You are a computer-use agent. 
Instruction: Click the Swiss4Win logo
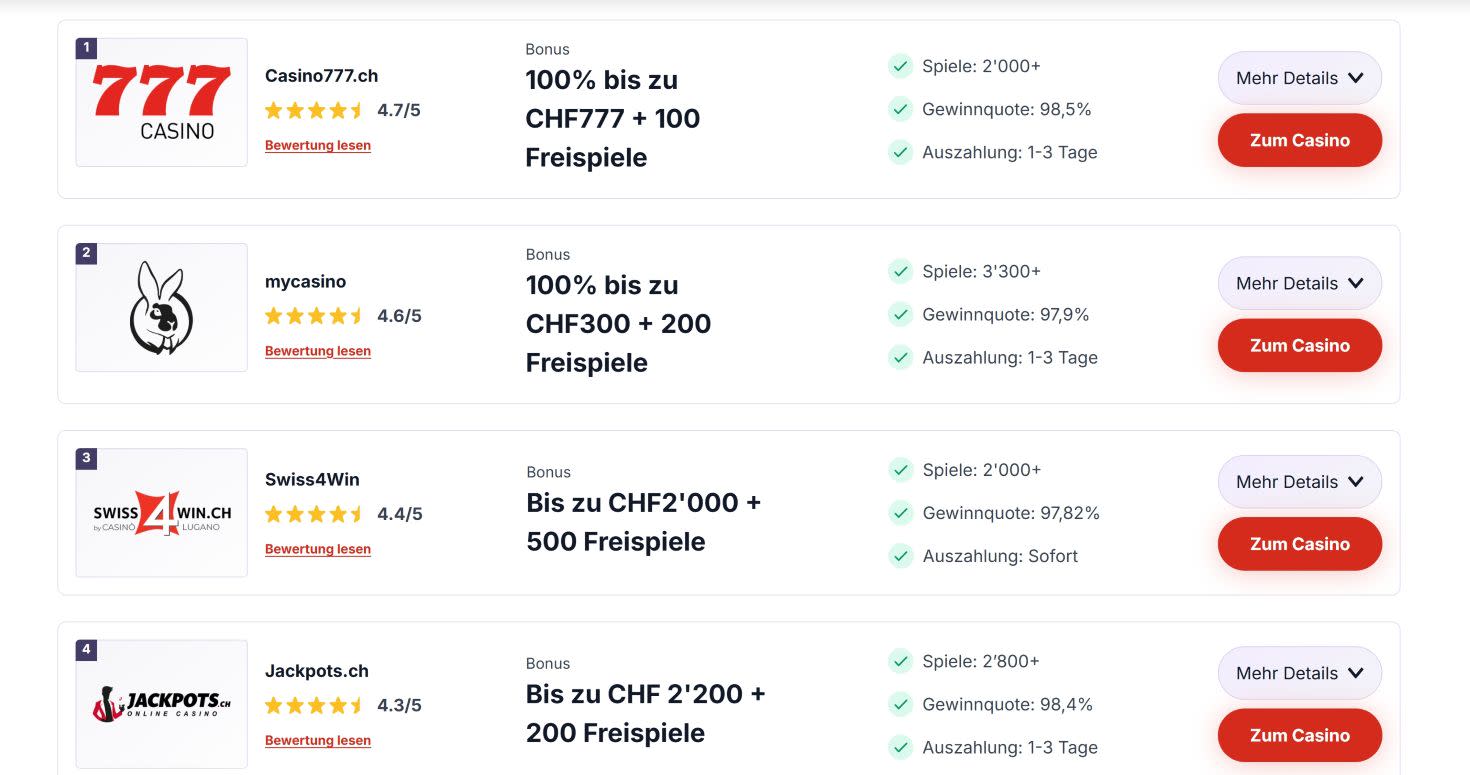[x=160, y=512]
